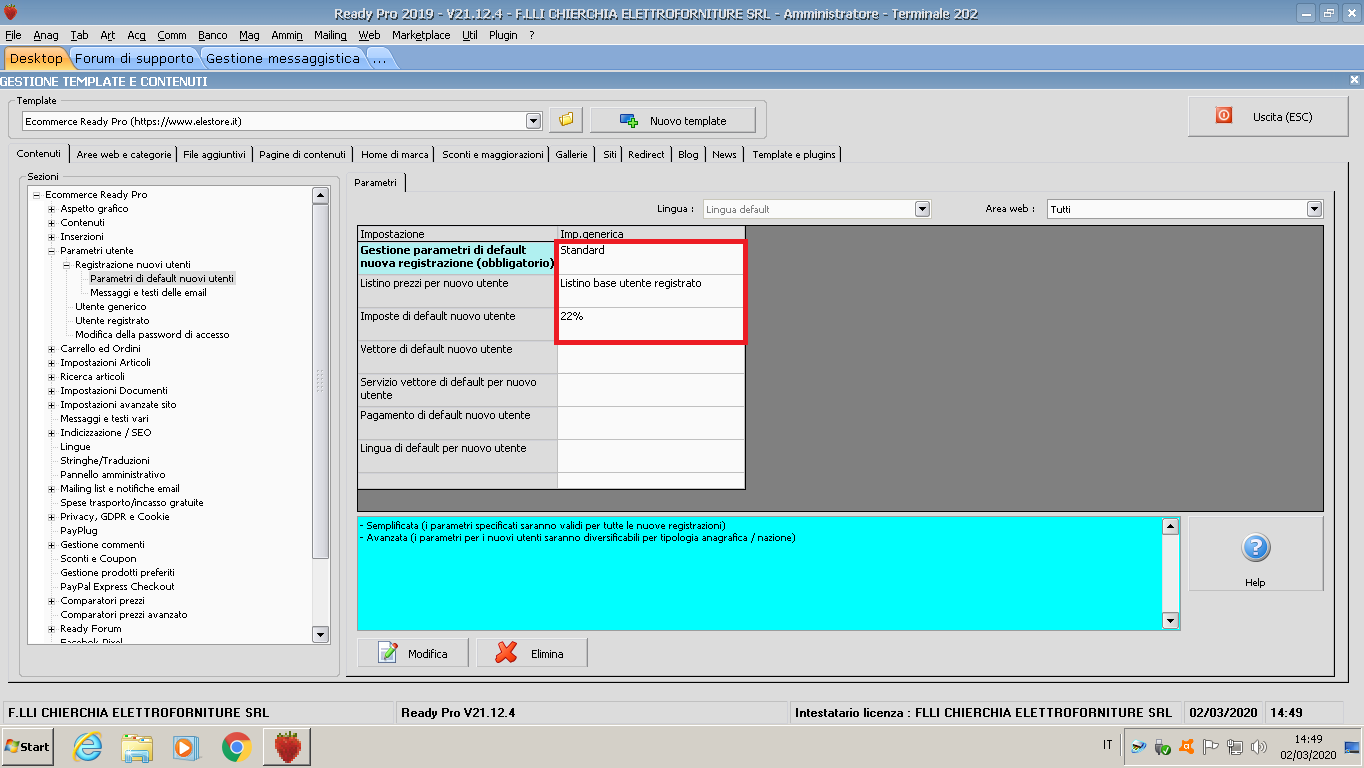The image size is (1364, 768).
Task: Expand the Impostazioni Articoli node
Action: click(51, 363)
